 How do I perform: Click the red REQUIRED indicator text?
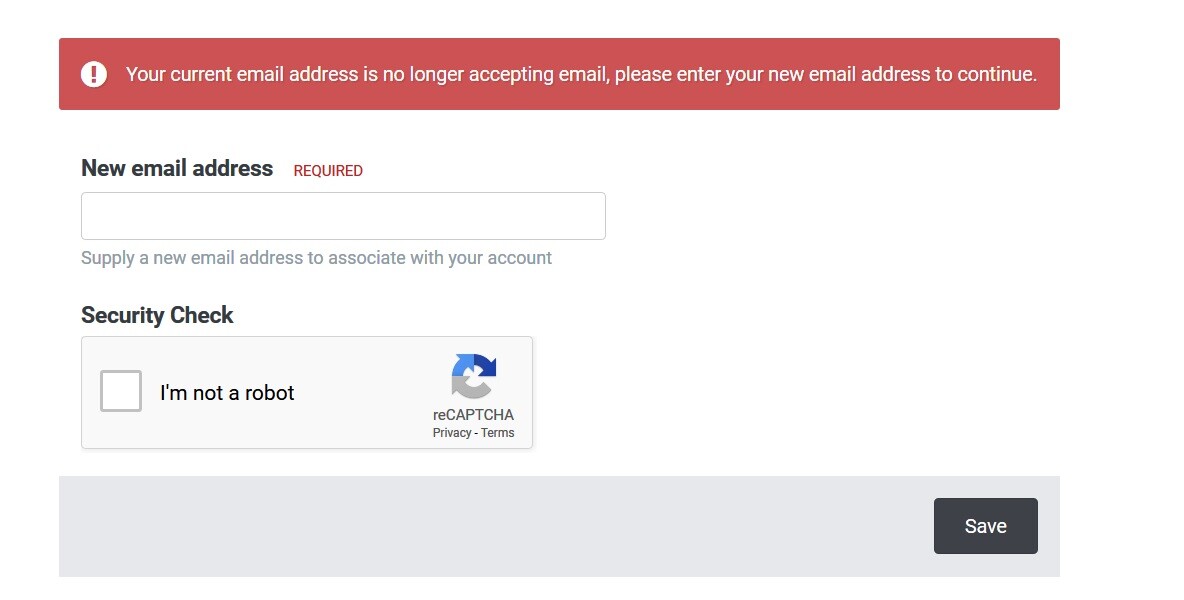(x=328, y=171)
